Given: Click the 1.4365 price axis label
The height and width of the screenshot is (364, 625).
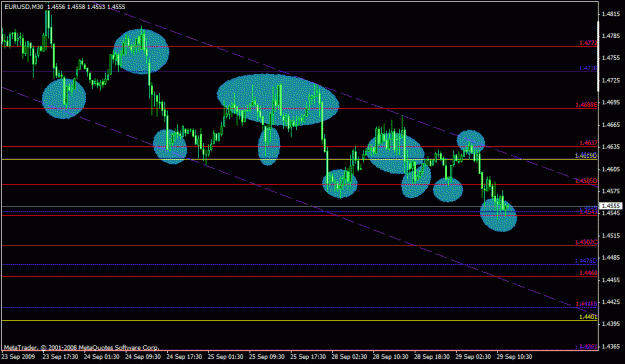Looking at the screenshot, I should [611, 346].
